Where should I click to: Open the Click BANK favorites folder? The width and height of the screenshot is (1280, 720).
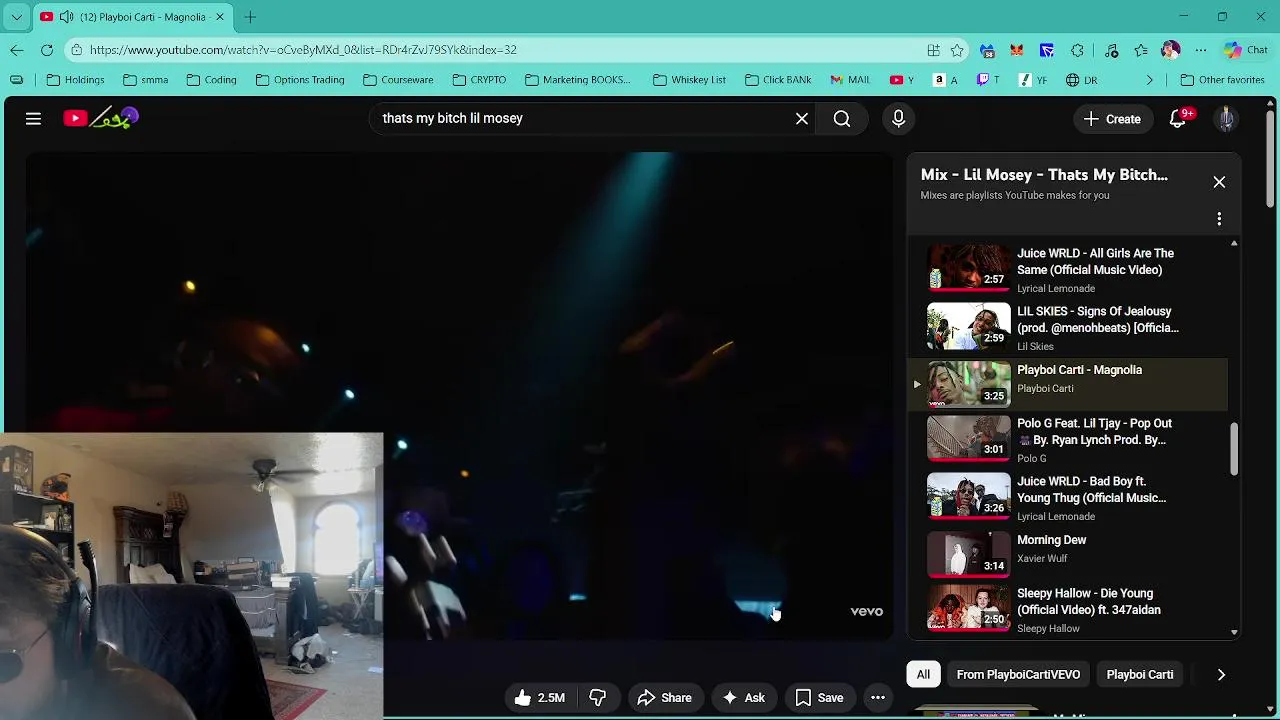point(778,80)
